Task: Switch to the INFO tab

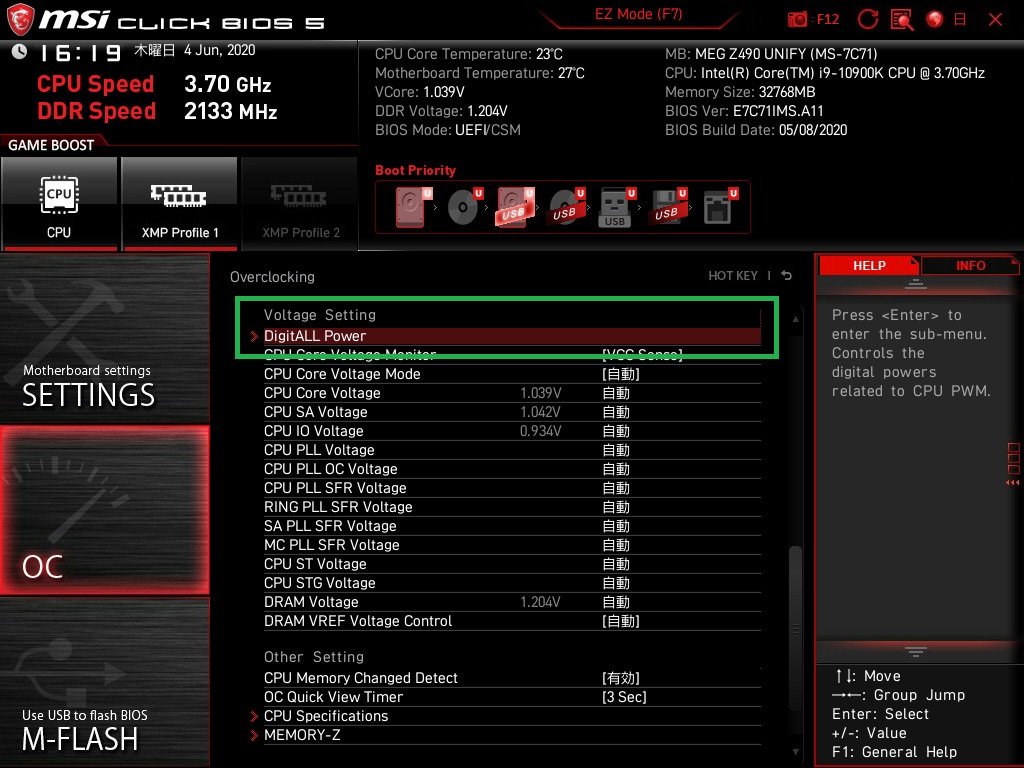Action: click(970, 265)
